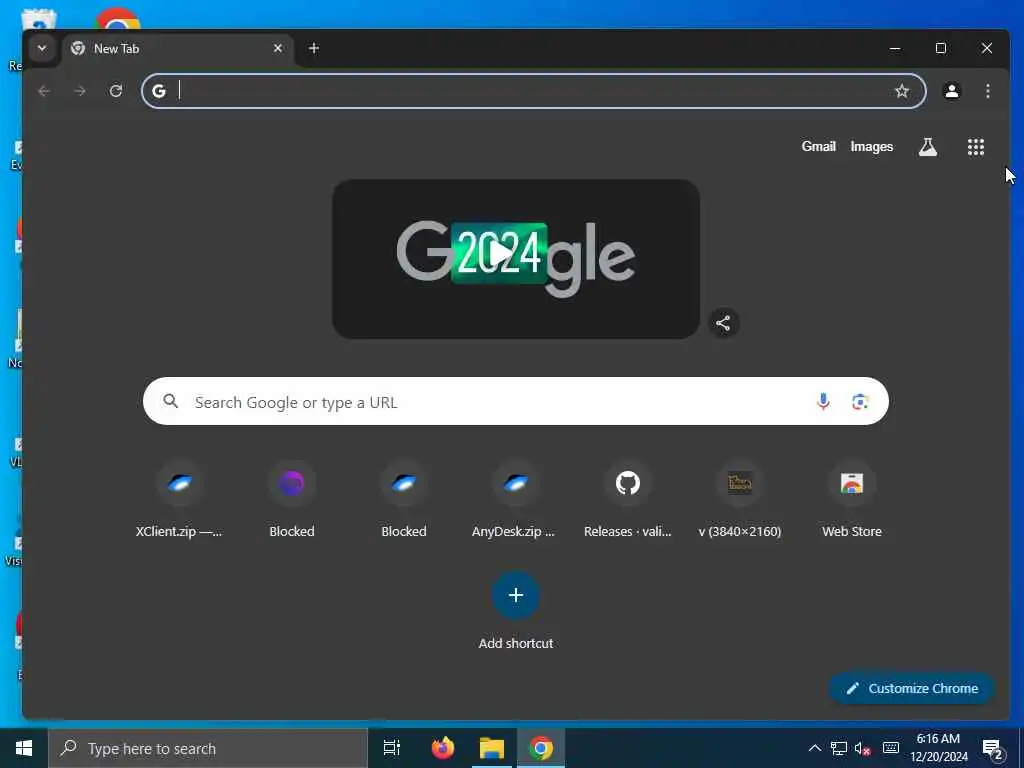The height and width of the screenshot is (768, 1024).
Task: Add a new shortcut
Action: tap(516, 613)
